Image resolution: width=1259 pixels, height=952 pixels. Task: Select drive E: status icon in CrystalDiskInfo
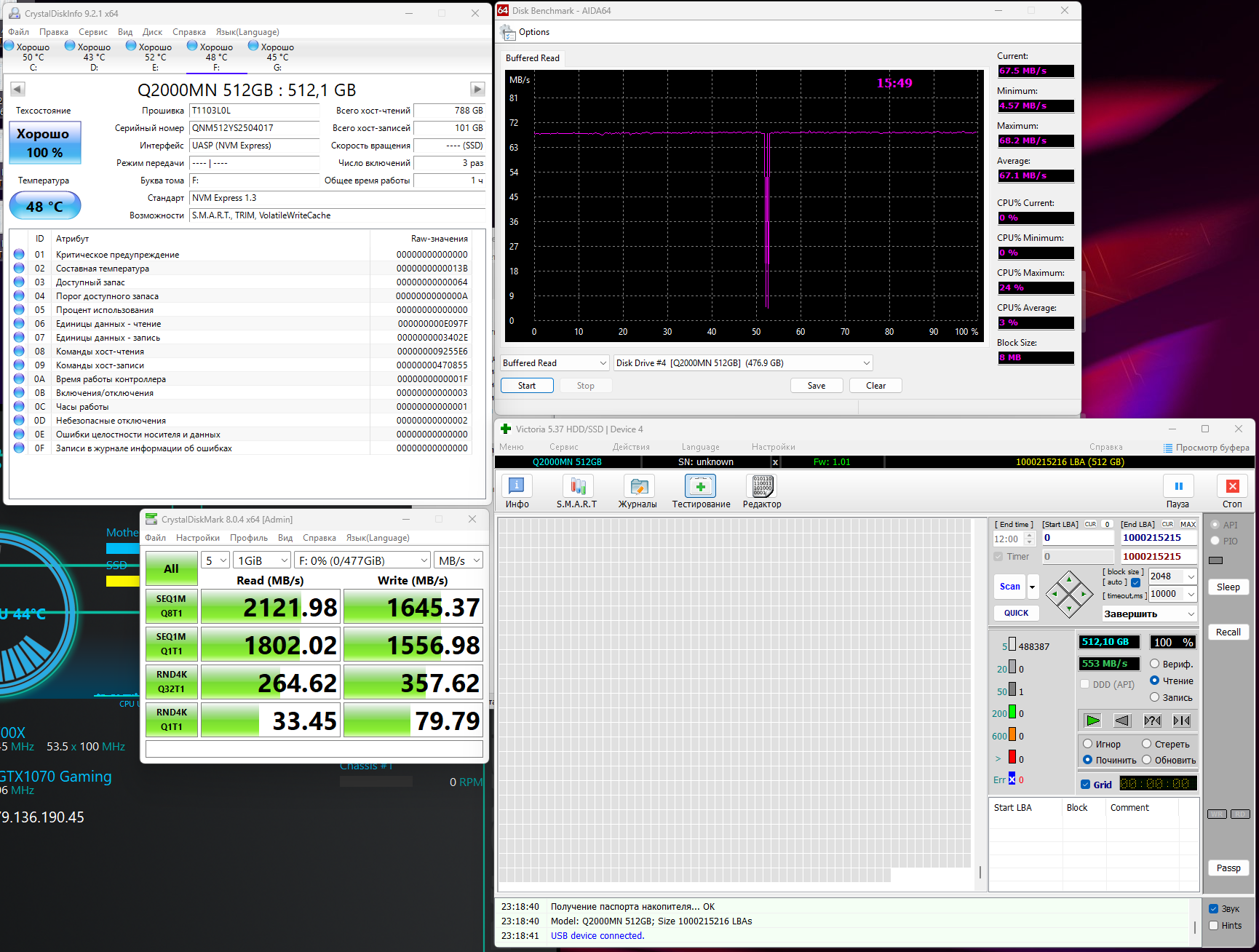point(131,46)
